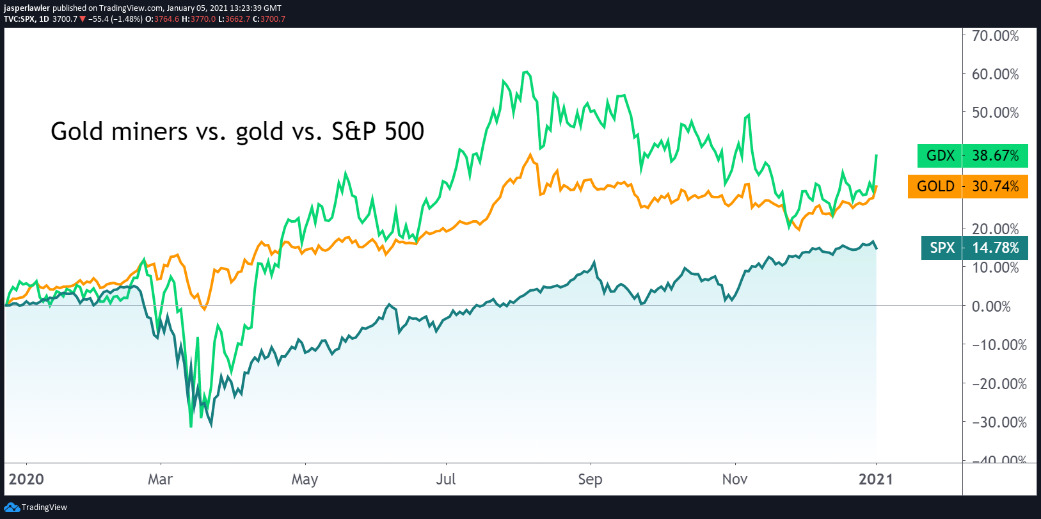The image size is (1041, 519).
Task: Click the 0.00% level on the price scale
Action: tap(996, 306)
